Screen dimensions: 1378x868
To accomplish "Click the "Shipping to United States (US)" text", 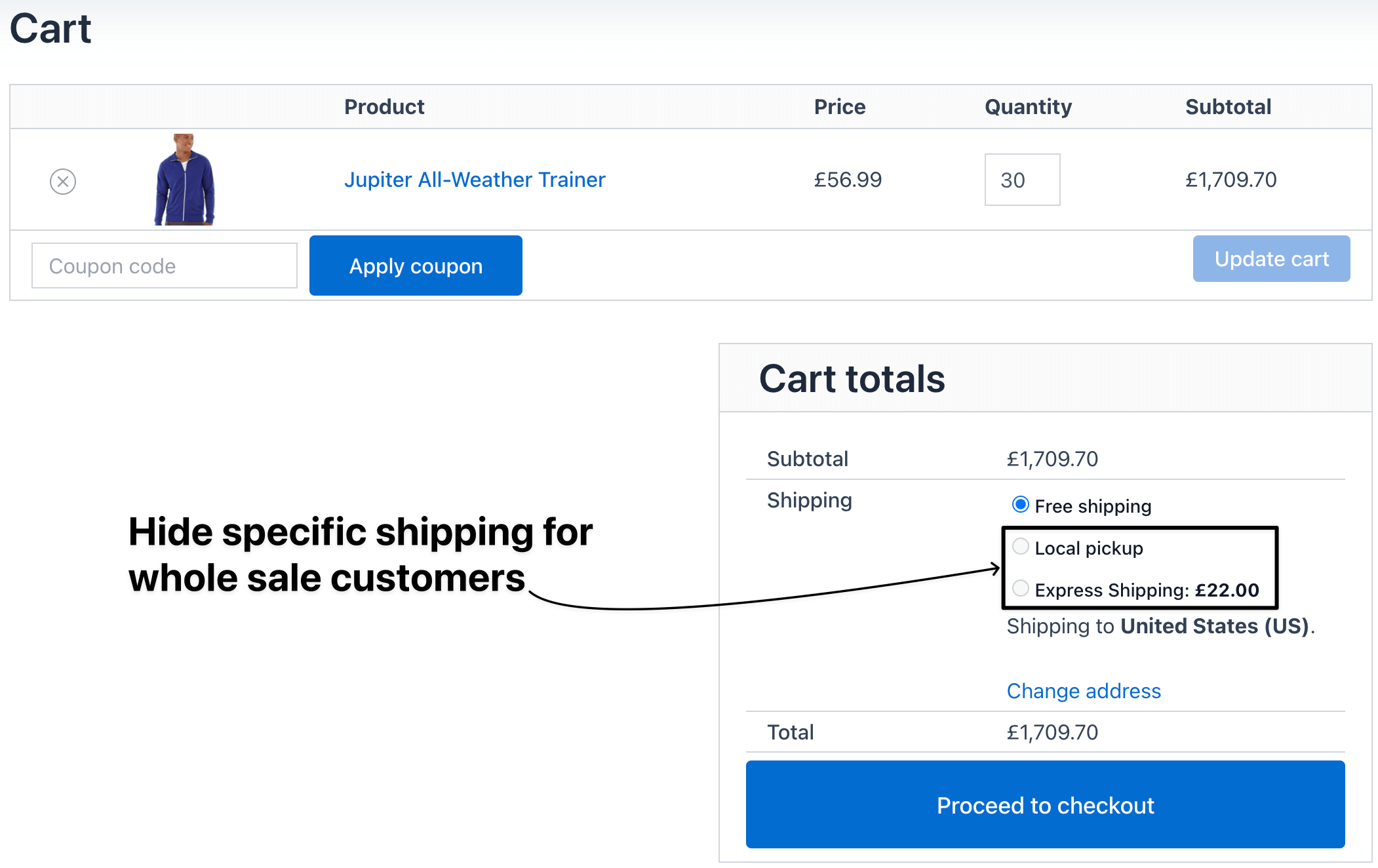I will pyautogui.click(x=1160, y=626).
